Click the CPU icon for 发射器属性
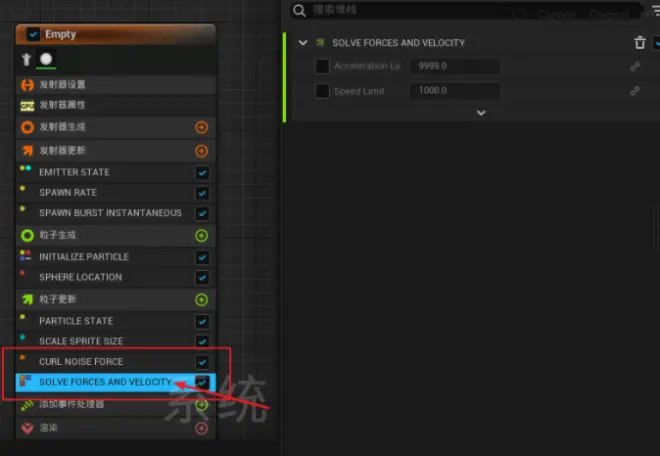Image resolution: width=660 pixels, height=456 pixels. (27, 106)
